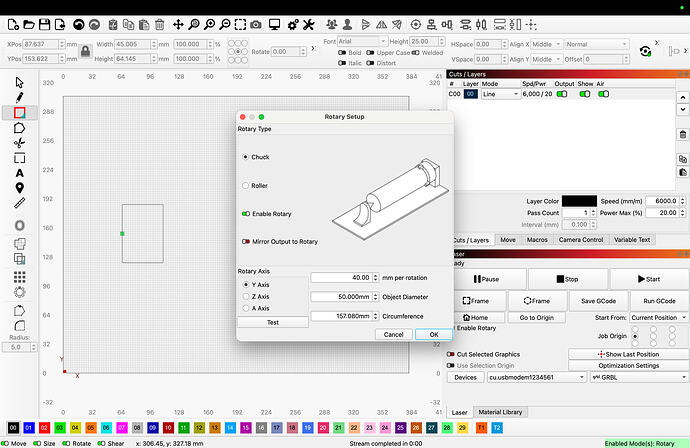The height and width of the screenshot is (448, 690).
Task: Toggle Mirror Output to Rotary
Action: 246,242
